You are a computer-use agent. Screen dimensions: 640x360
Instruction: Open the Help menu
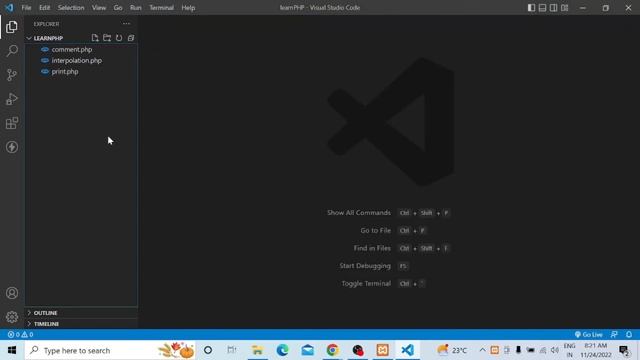click(x=188, y=8)
